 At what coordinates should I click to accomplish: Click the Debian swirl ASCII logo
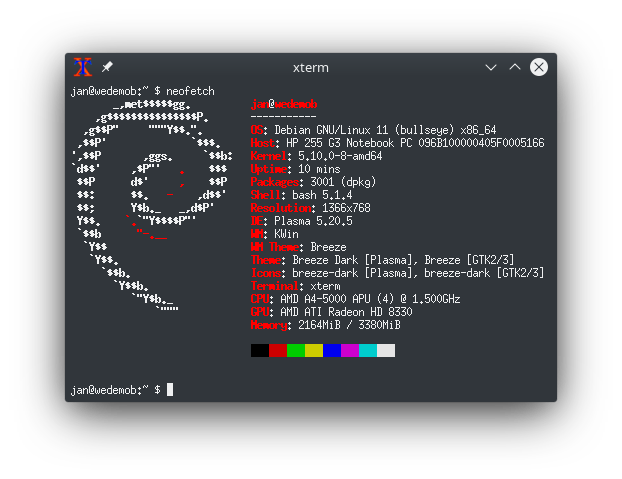pos(152,205)
